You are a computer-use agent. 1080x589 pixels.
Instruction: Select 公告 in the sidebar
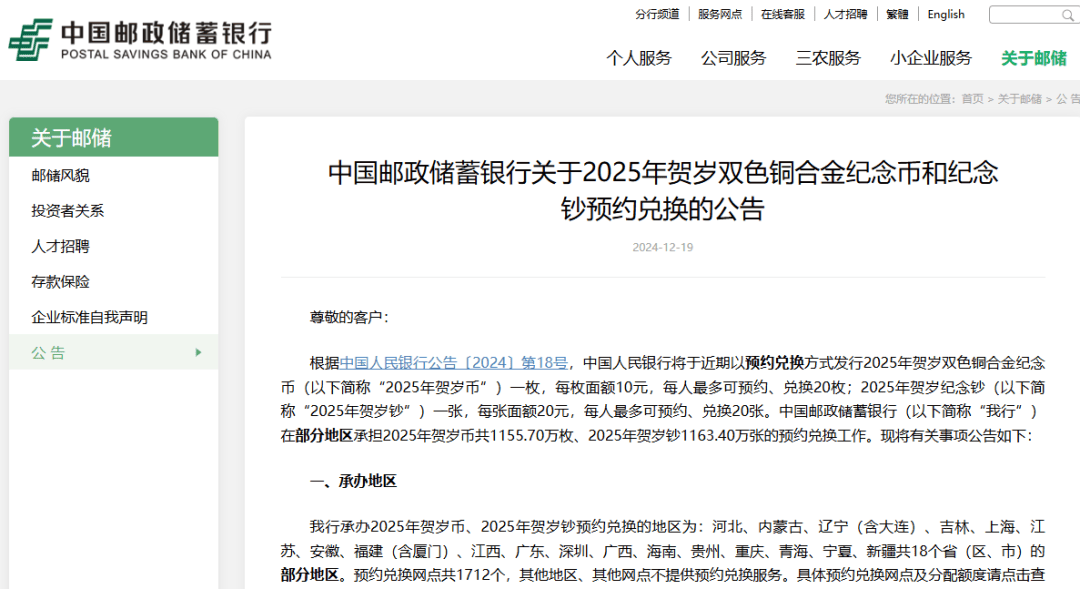pyautogui.click(x=114, y=353)
